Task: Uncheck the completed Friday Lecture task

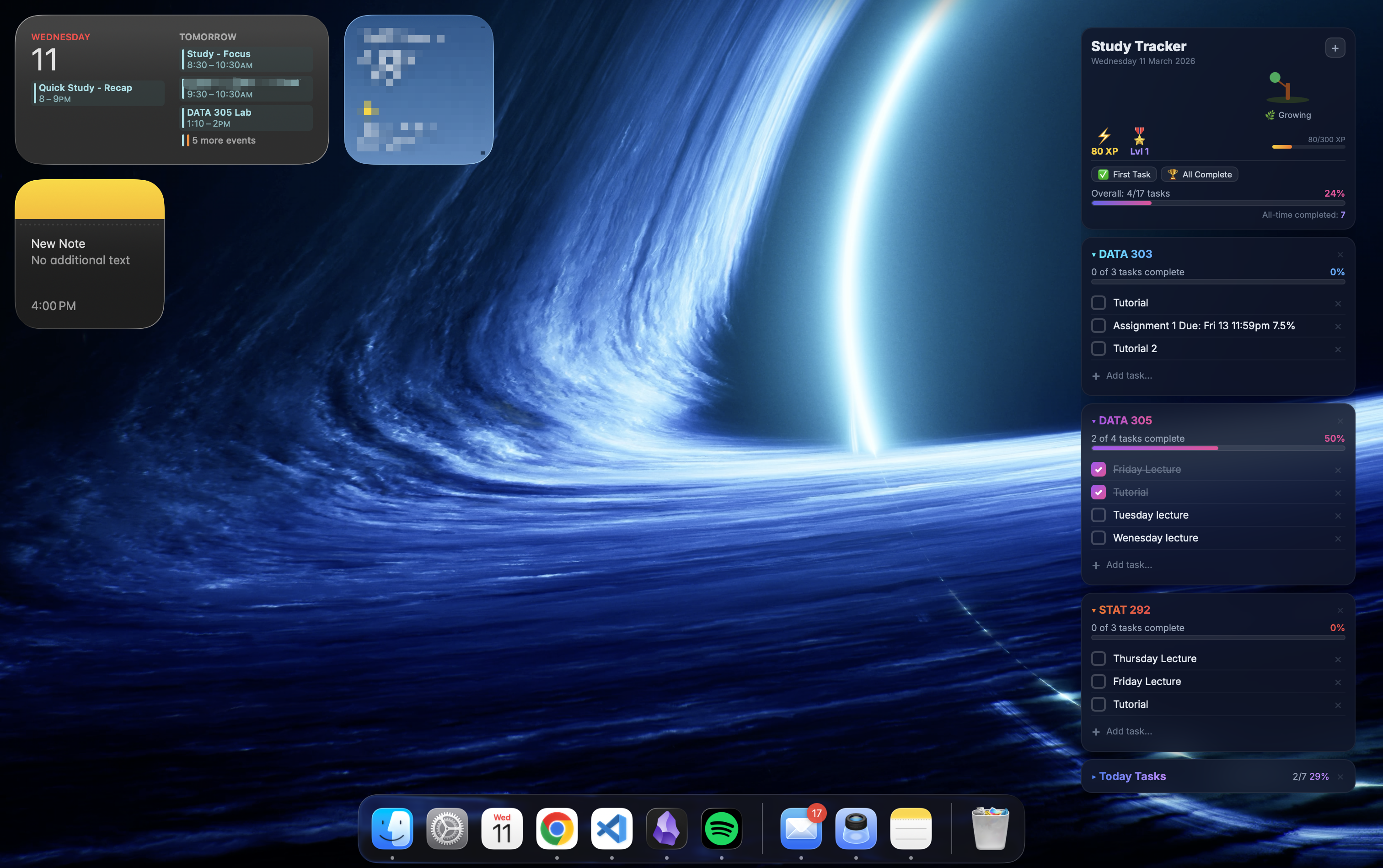Action: (x=1098, y=469)
